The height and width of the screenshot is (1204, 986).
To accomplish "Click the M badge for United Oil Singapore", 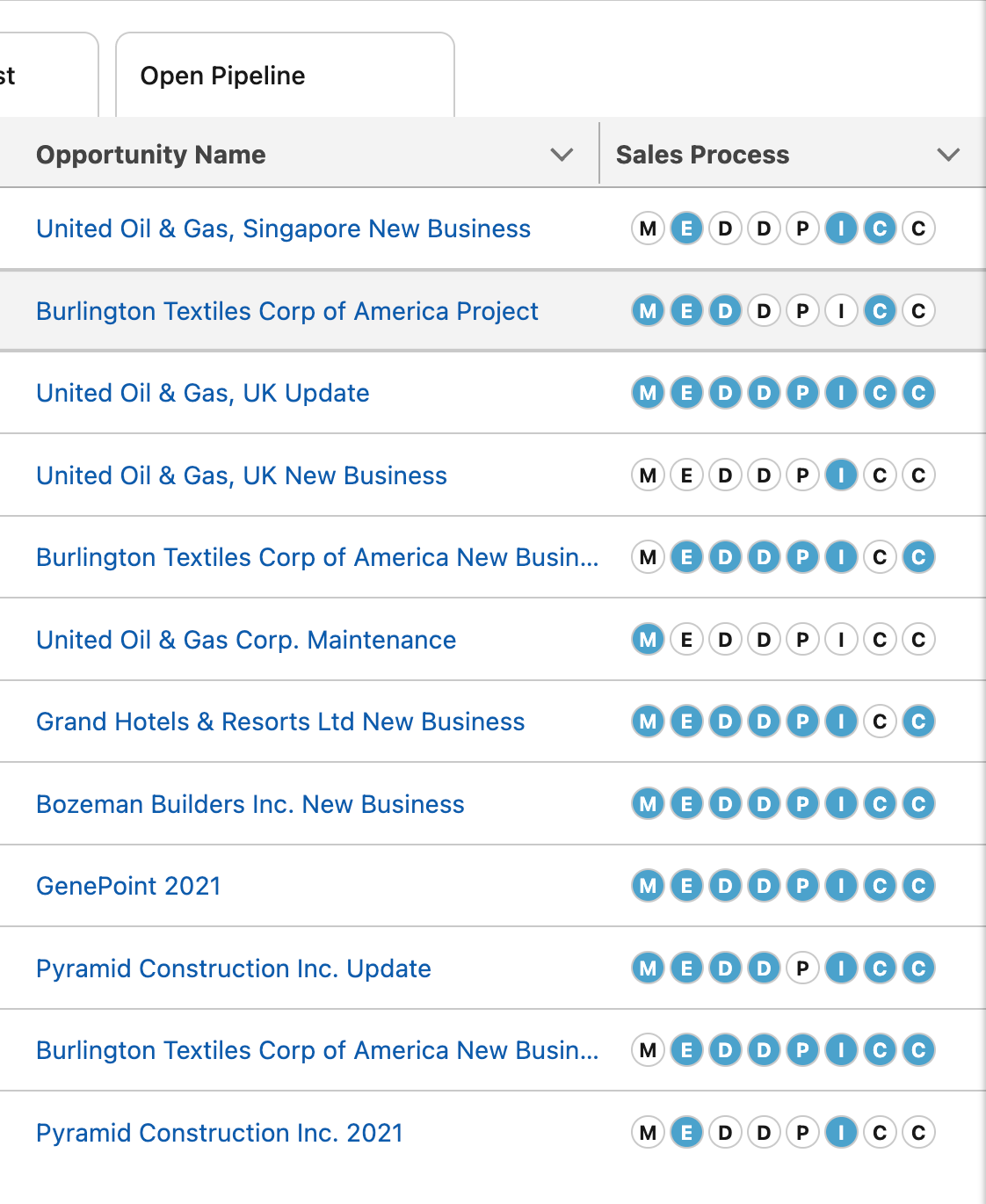I will click(x=648, y=228).
